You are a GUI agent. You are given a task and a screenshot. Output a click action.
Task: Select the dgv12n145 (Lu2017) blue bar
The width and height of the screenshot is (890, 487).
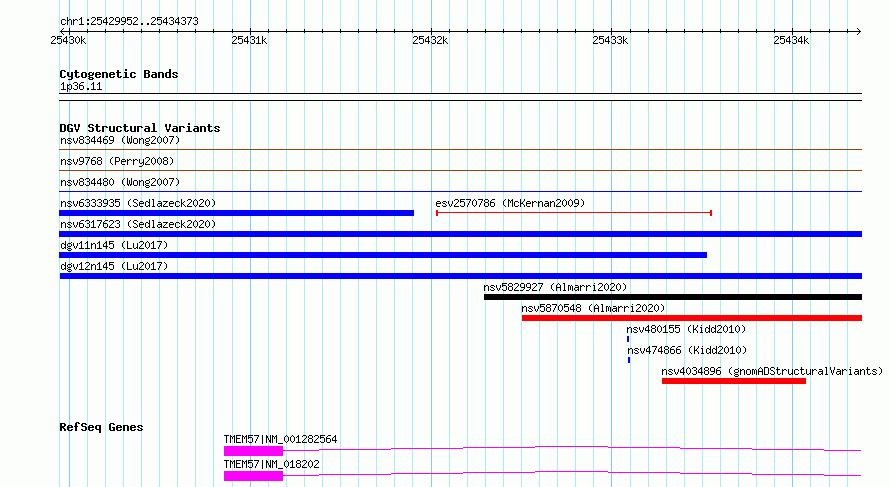click(460, 276)
